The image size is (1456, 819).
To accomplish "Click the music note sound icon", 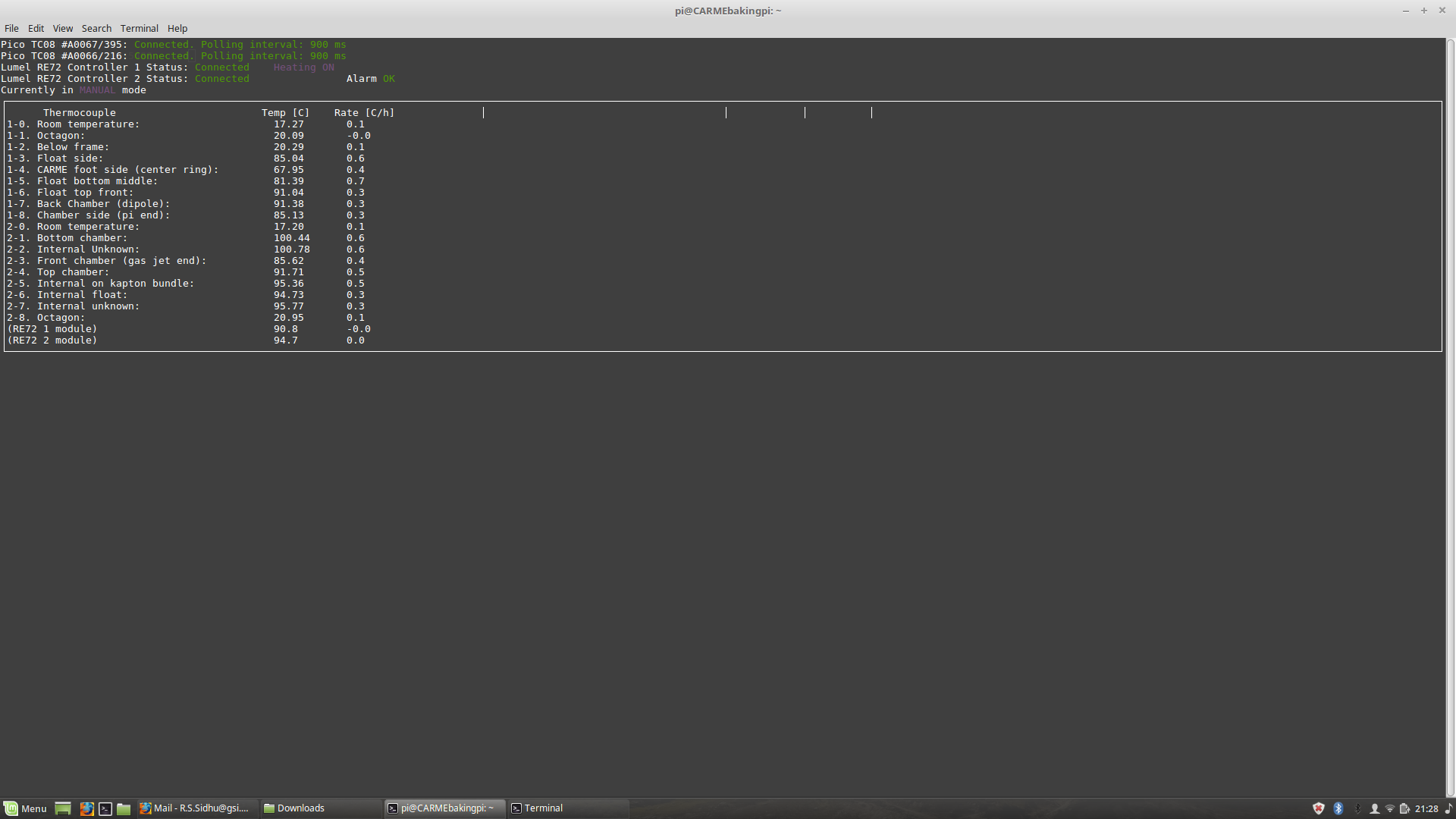I will coord(1448,808).
